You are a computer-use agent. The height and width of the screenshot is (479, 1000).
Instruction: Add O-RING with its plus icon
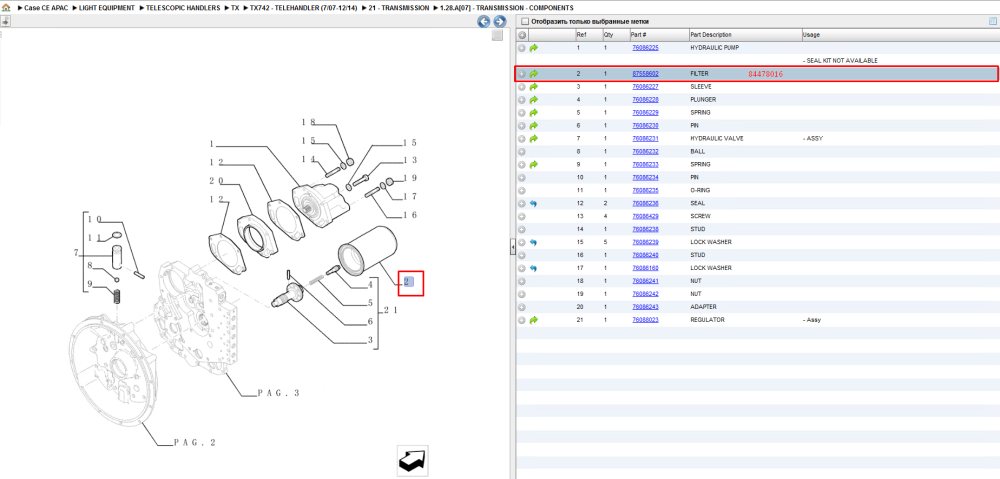click(x=522, y=190)
